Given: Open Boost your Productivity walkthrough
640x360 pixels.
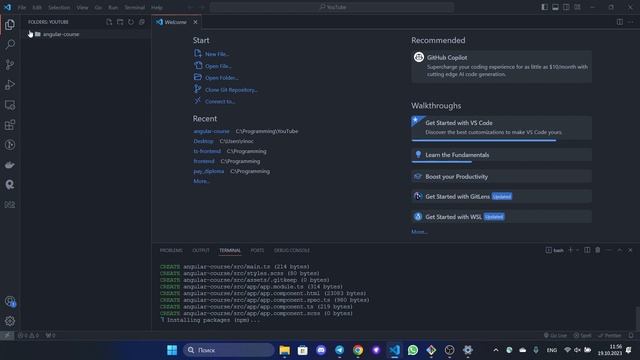Looking at the screenshot, I should pyautogui.click(x=501, y=176).
